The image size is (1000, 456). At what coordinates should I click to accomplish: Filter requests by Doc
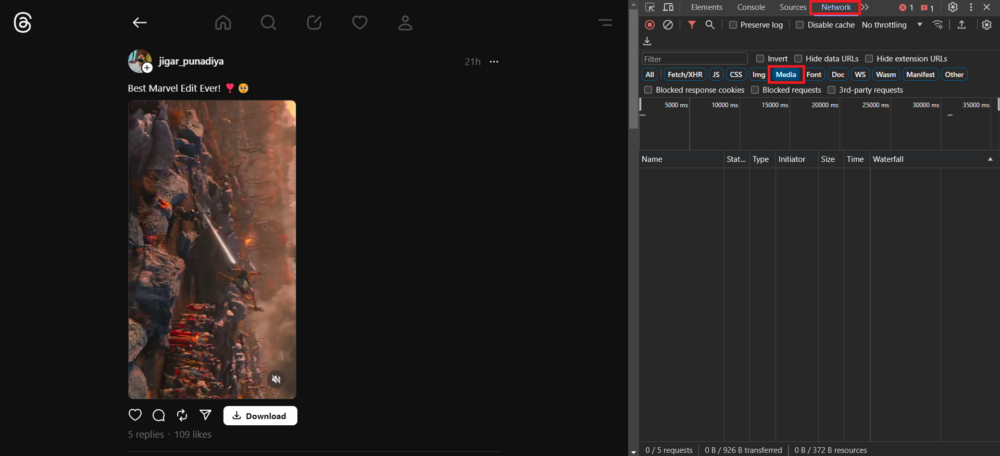[838, 75]
